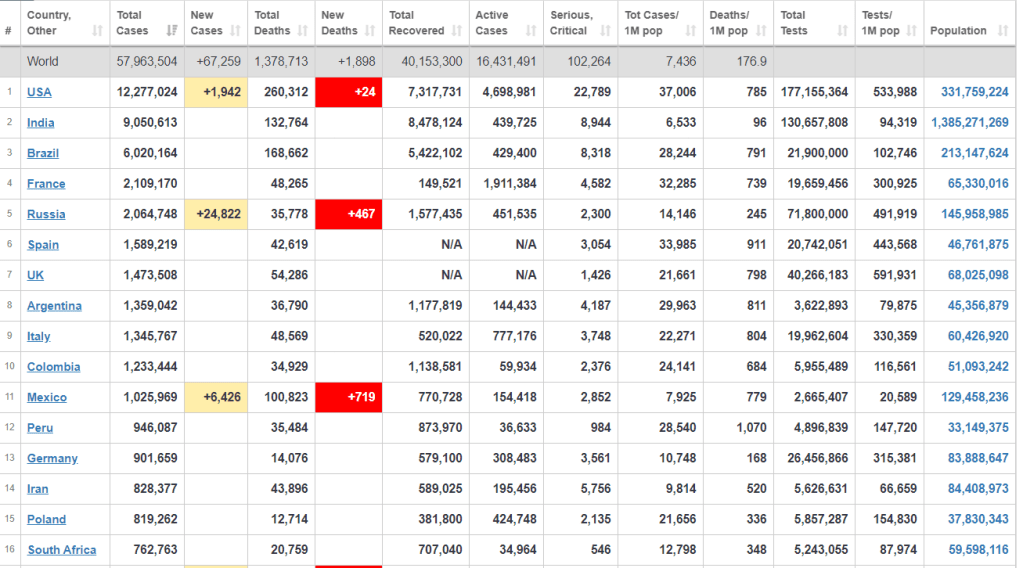Click the Population column sort icon
This screenshot has width=1023, height=568.
(x=1003, y=31)
